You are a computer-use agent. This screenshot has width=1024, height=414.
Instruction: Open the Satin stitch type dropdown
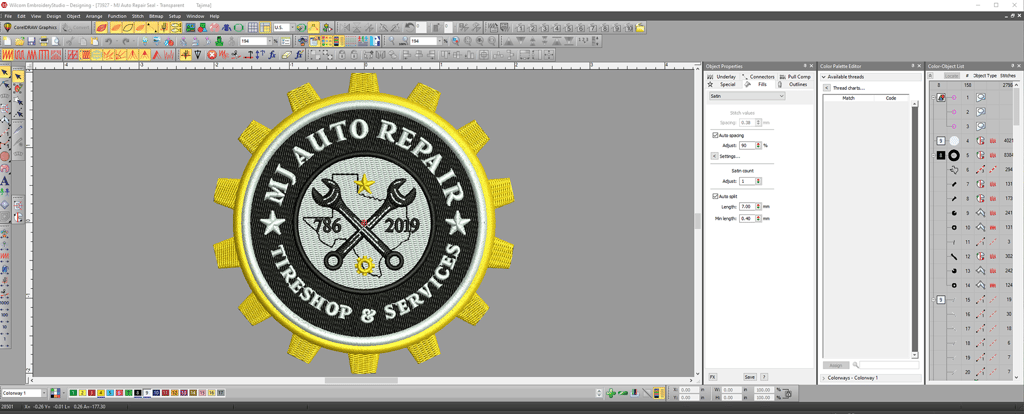pyautogui.click(x=747, y=97)
